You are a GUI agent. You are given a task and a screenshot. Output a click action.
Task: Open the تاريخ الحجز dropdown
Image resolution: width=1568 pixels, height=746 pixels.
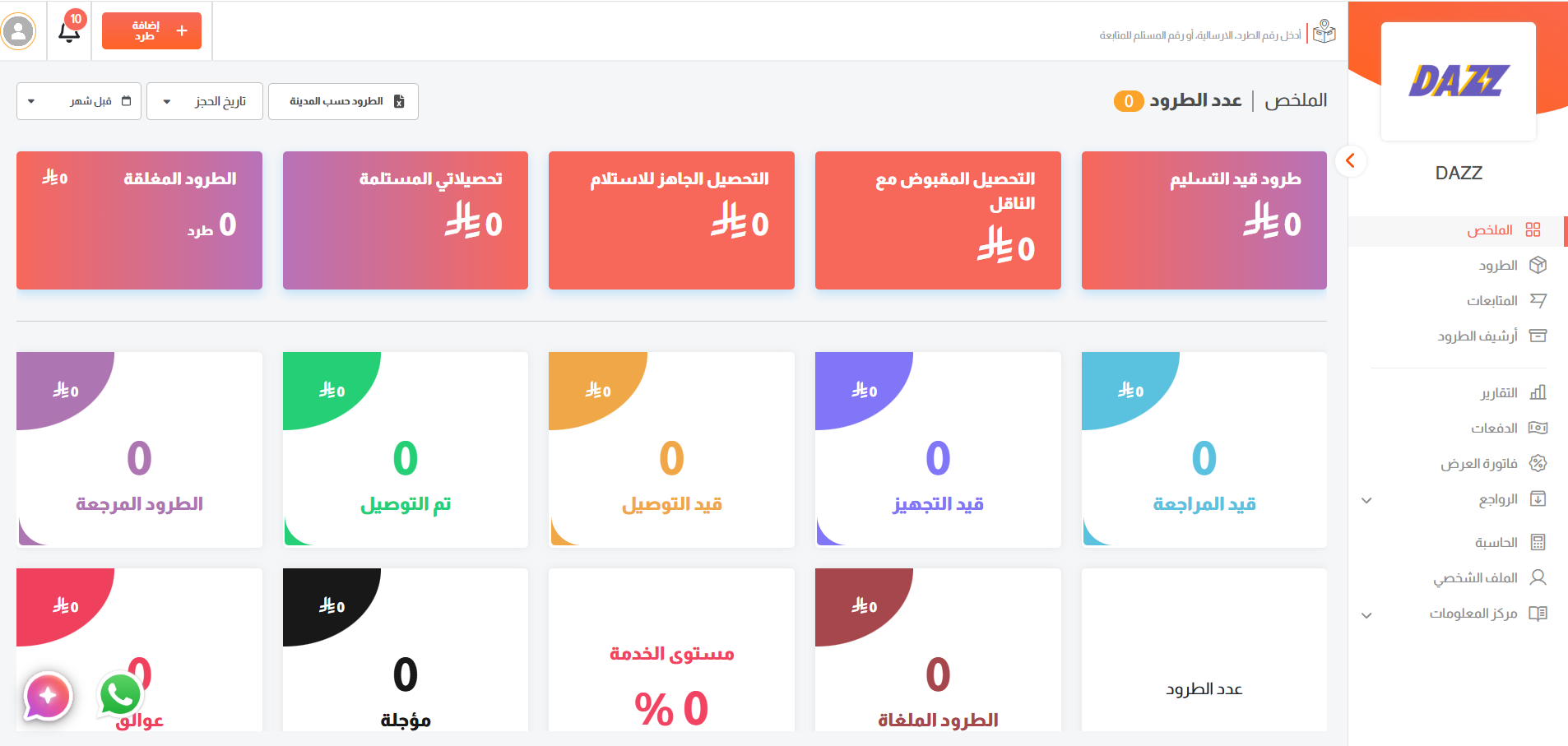coord(205,101)
